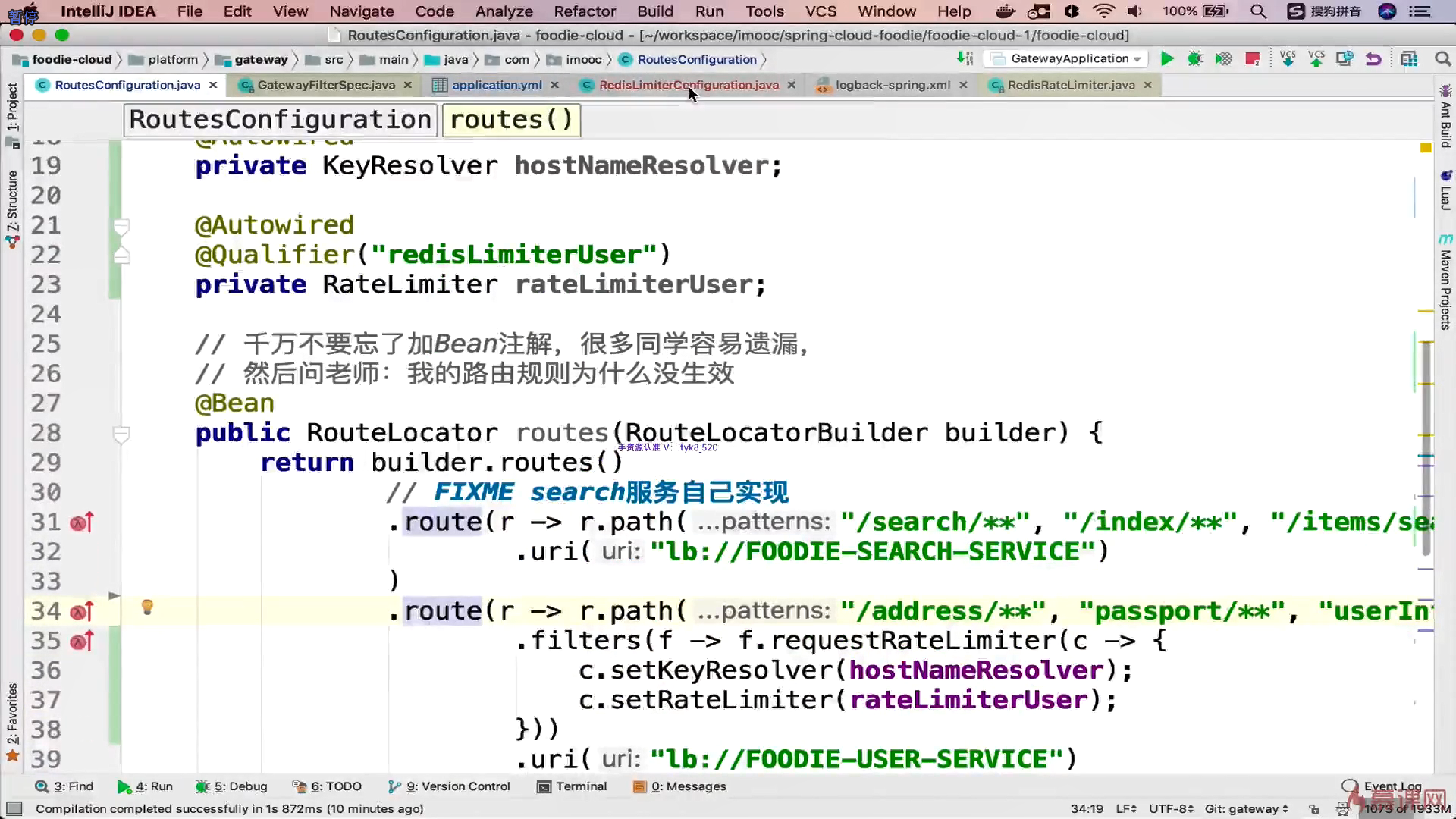
Task: Stop running process with red square
Action: pyautogui.click(x=1253, y=59)
